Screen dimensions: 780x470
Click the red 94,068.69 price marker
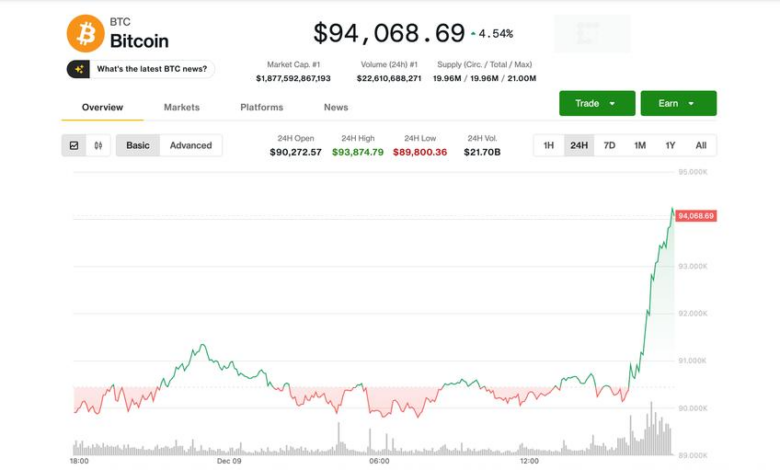(x=695, y=215)
